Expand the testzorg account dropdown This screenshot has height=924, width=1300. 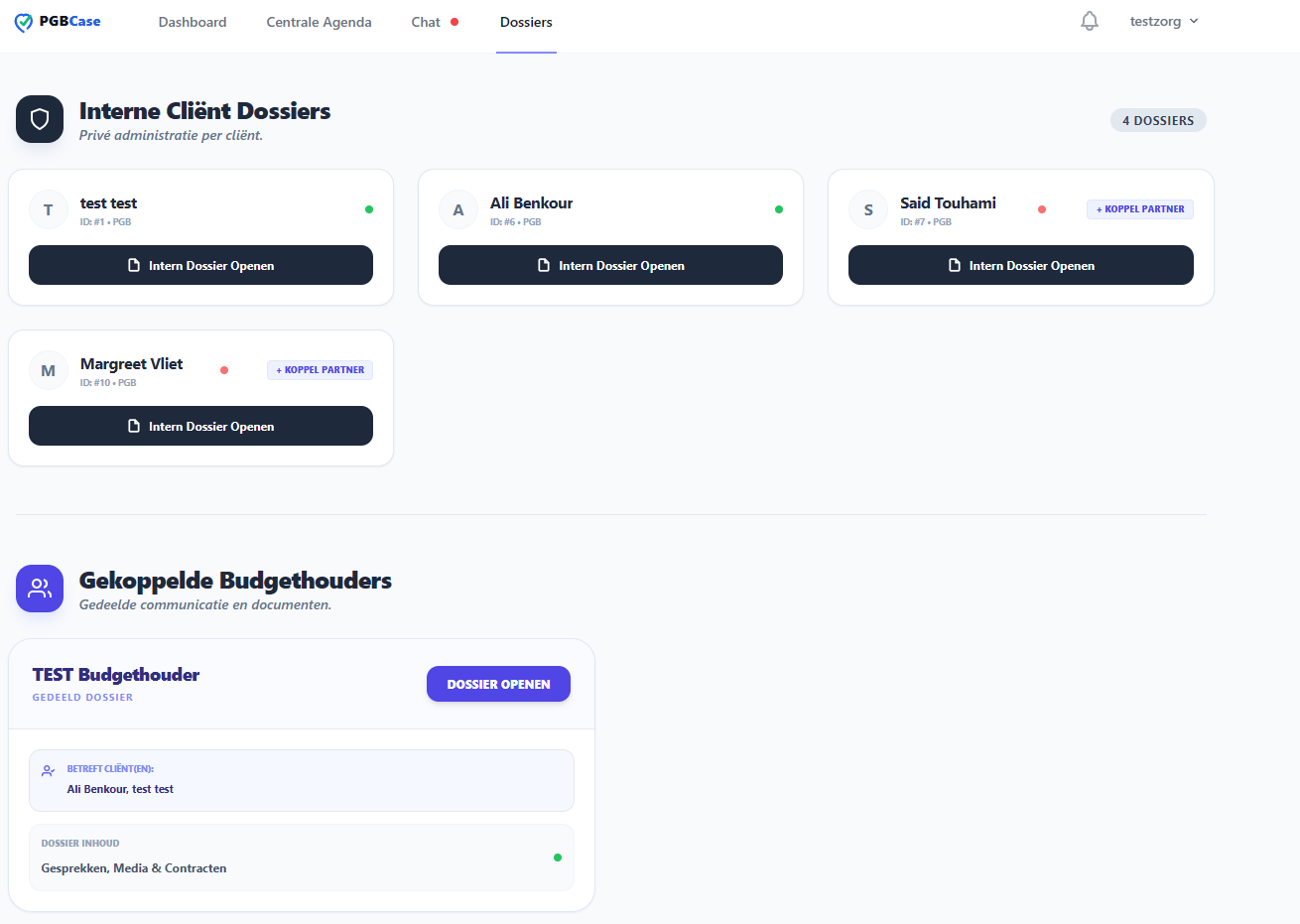(x=1164, y=21)
